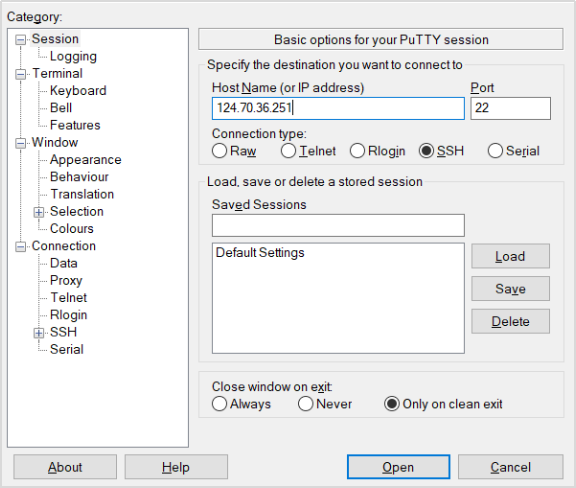Image resolution: width=576 pixels, height=488 pixels.
Task: Collapse the Session tree node
Action: pyautogui.click(x=21, y=40)
